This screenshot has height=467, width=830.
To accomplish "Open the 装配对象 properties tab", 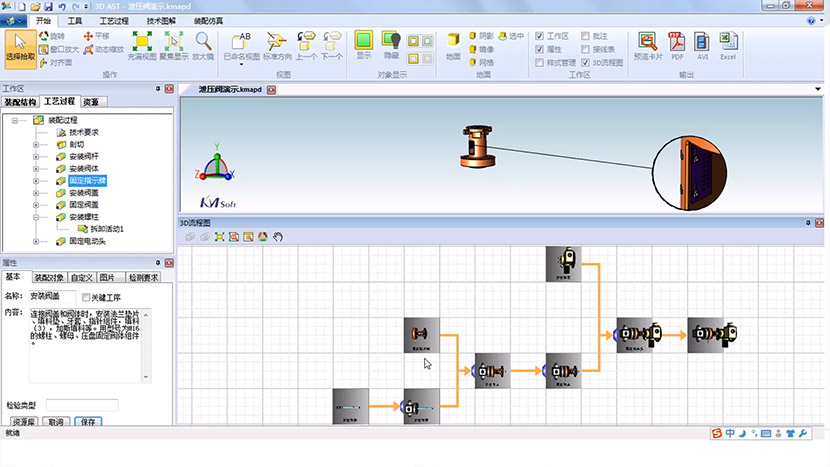I will [x=49, y=278].
